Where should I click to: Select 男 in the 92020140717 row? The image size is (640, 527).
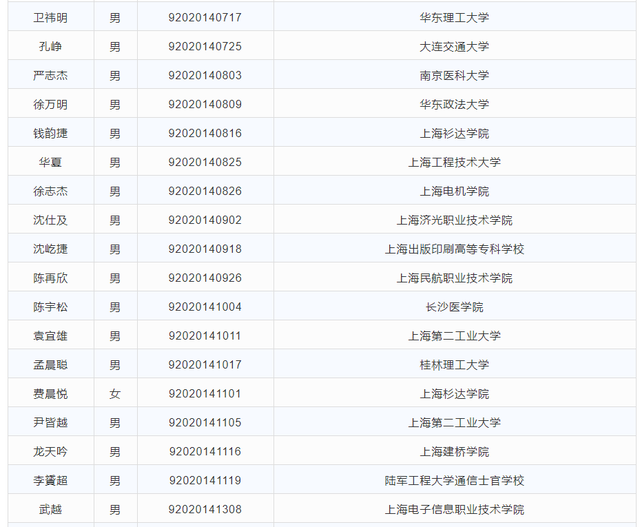[x=115, y=18]
